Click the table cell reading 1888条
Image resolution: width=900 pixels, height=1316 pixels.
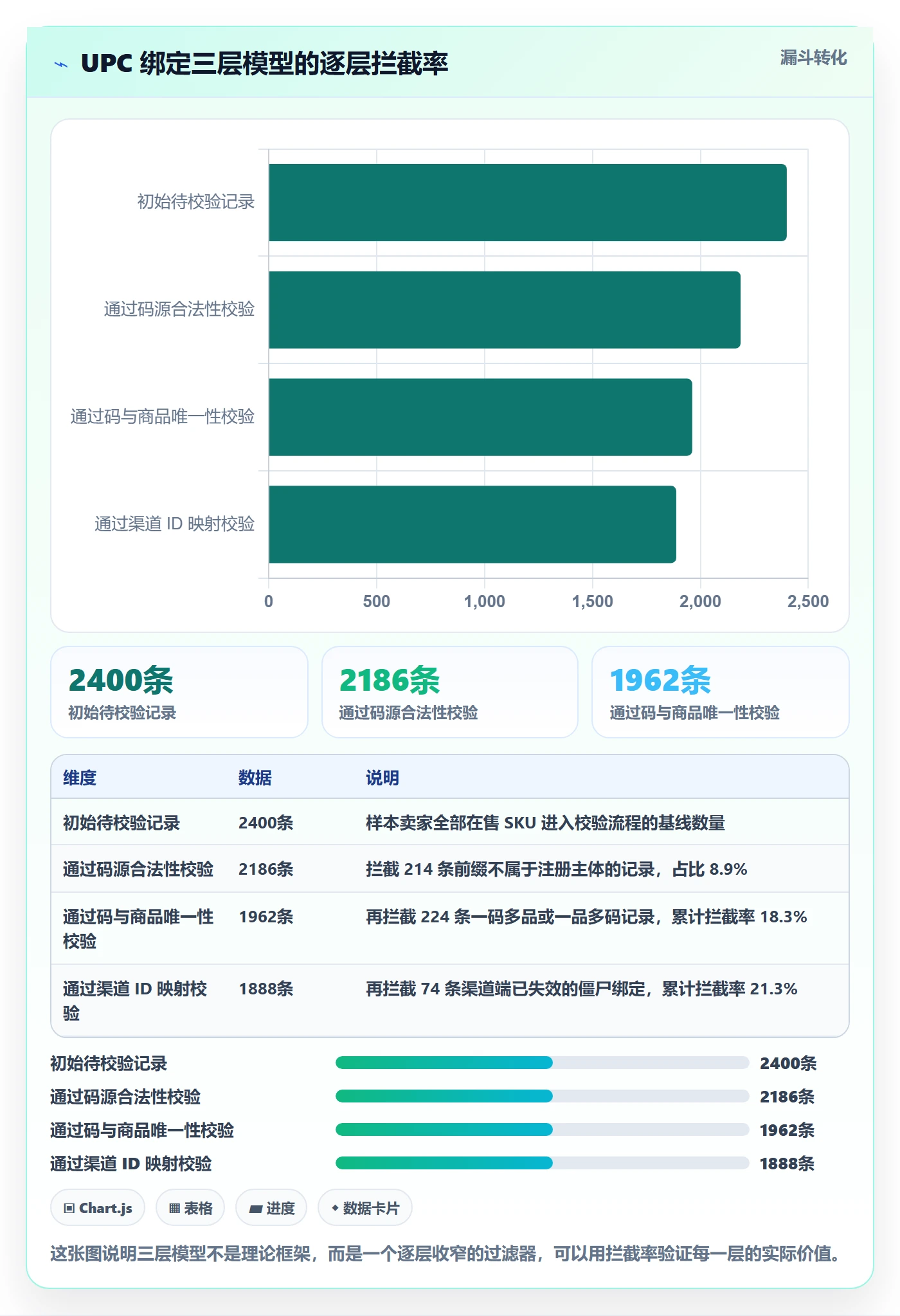point(266,989)
